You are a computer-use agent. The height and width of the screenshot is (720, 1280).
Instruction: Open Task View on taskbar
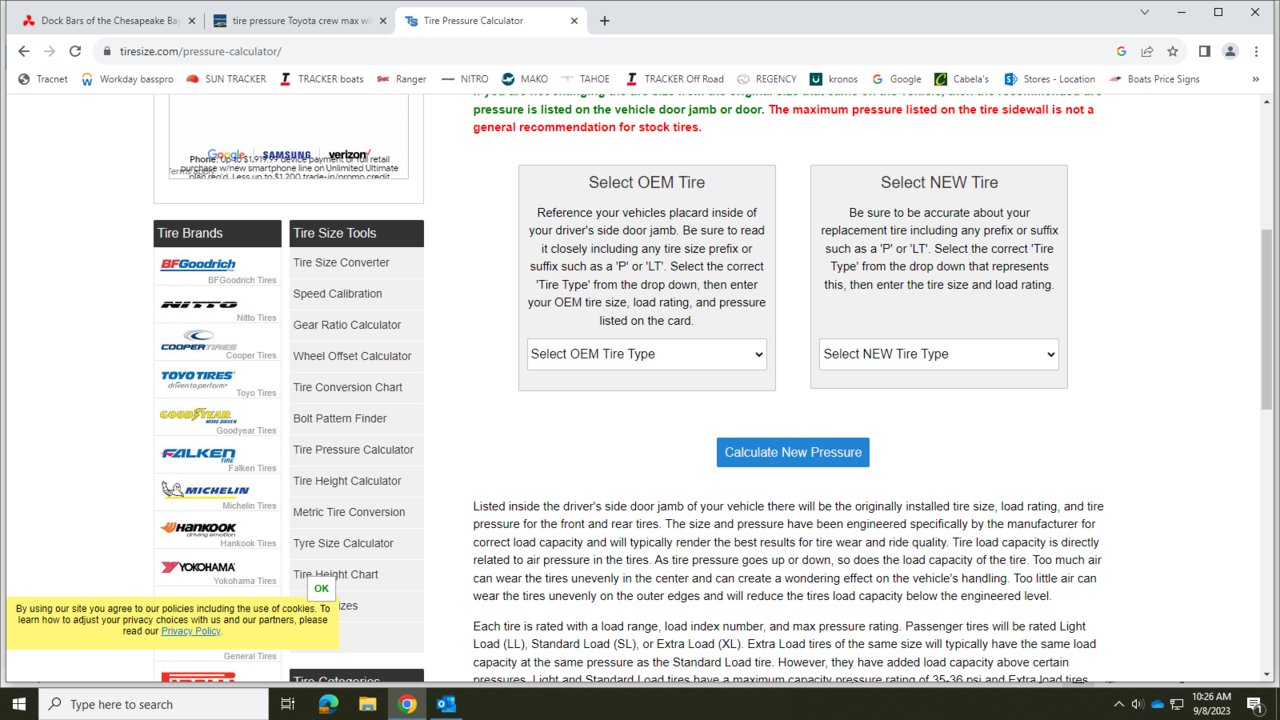point(287,704)
